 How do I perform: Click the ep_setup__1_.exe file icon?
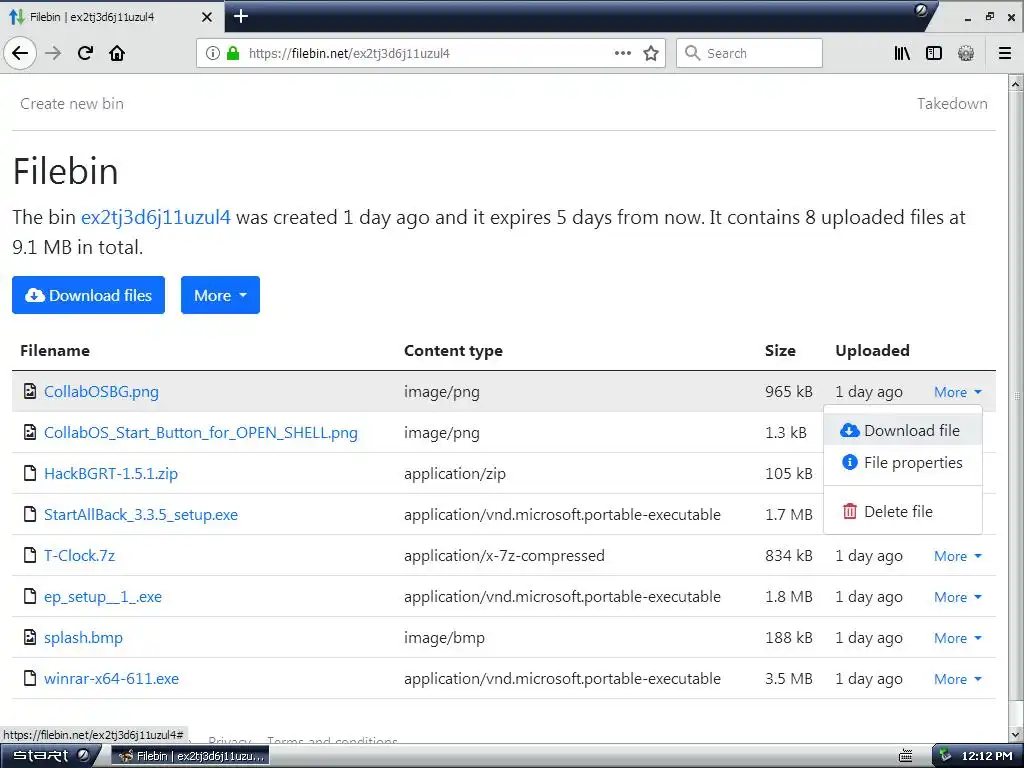coord(29,596)
